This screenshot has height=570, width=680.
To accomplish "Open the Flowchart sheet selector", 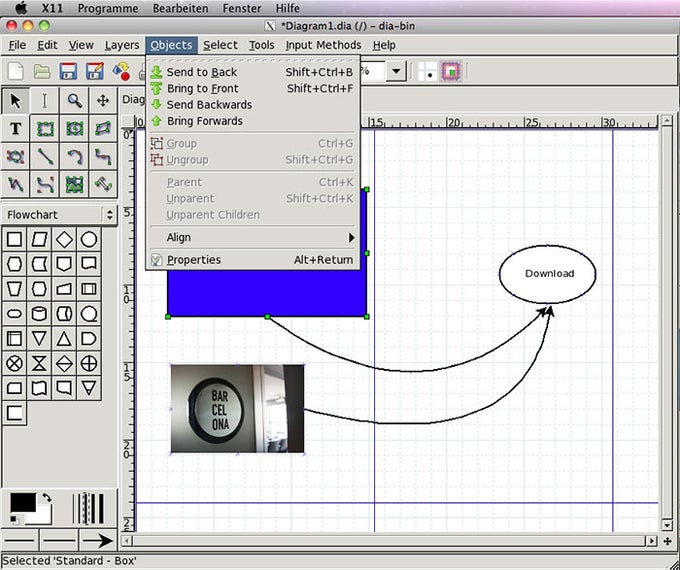I will [59, 215].
